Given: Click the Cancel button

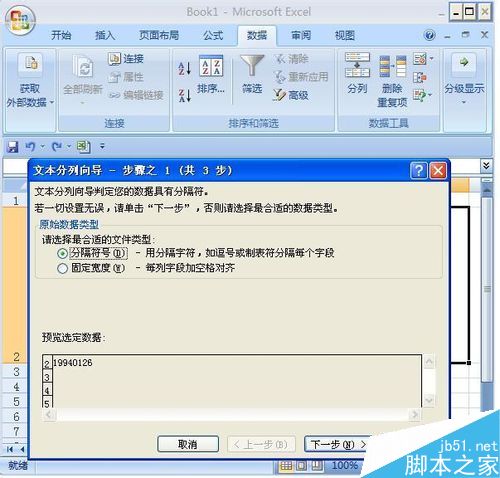Looking at the screenshot, I should pyautogui.click(x=188, y=444).
